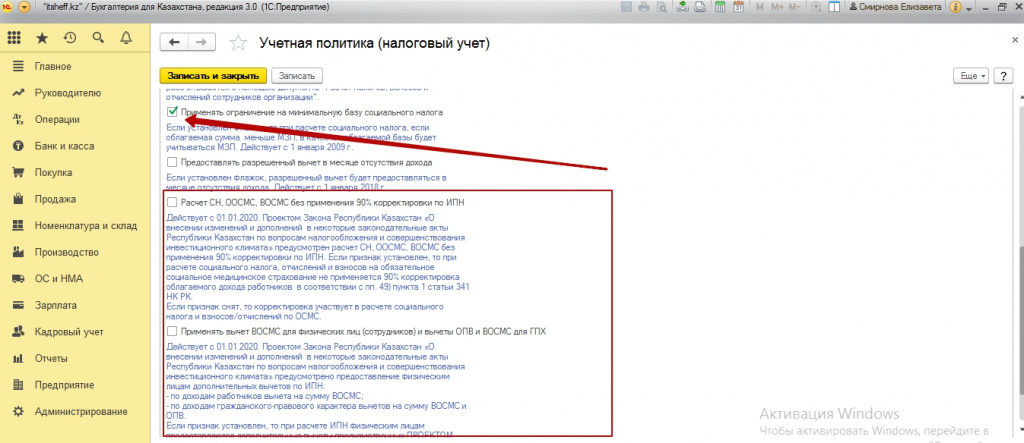Open the ОС и НМА section
The width and height of the screenshot is (1024, 443).
(75, 279)
